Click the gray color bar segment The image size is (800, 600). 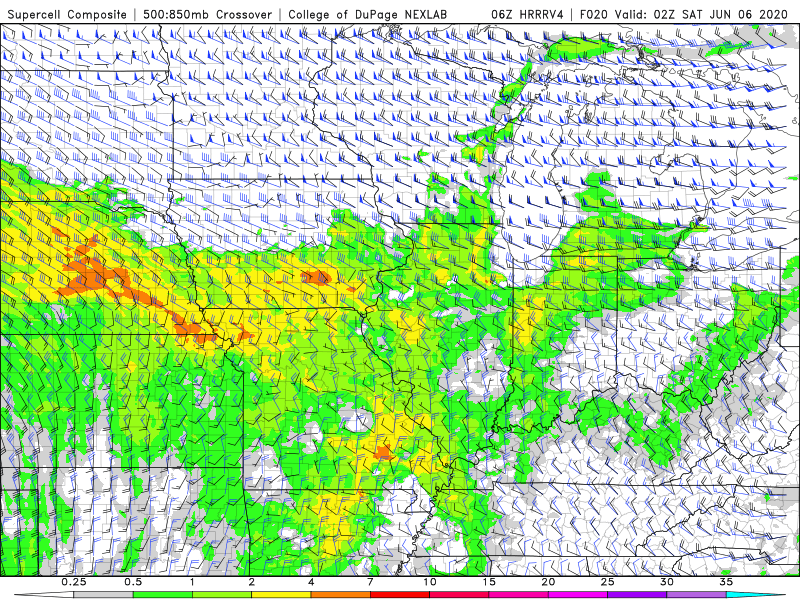[103, 595]
